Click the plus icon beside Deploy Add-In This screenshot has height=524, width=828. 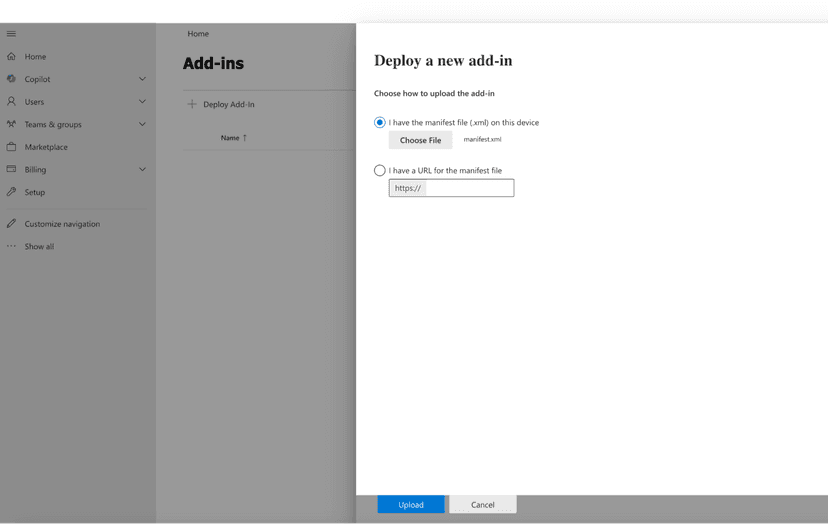pyautogui.click(x=192, y=104)
